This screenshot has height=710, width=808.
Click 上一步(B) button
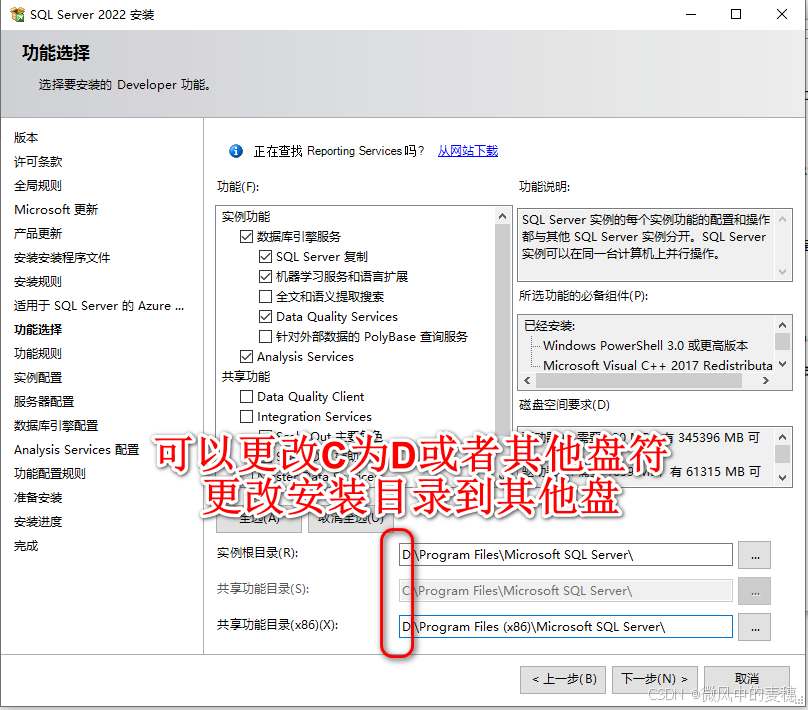564,679
